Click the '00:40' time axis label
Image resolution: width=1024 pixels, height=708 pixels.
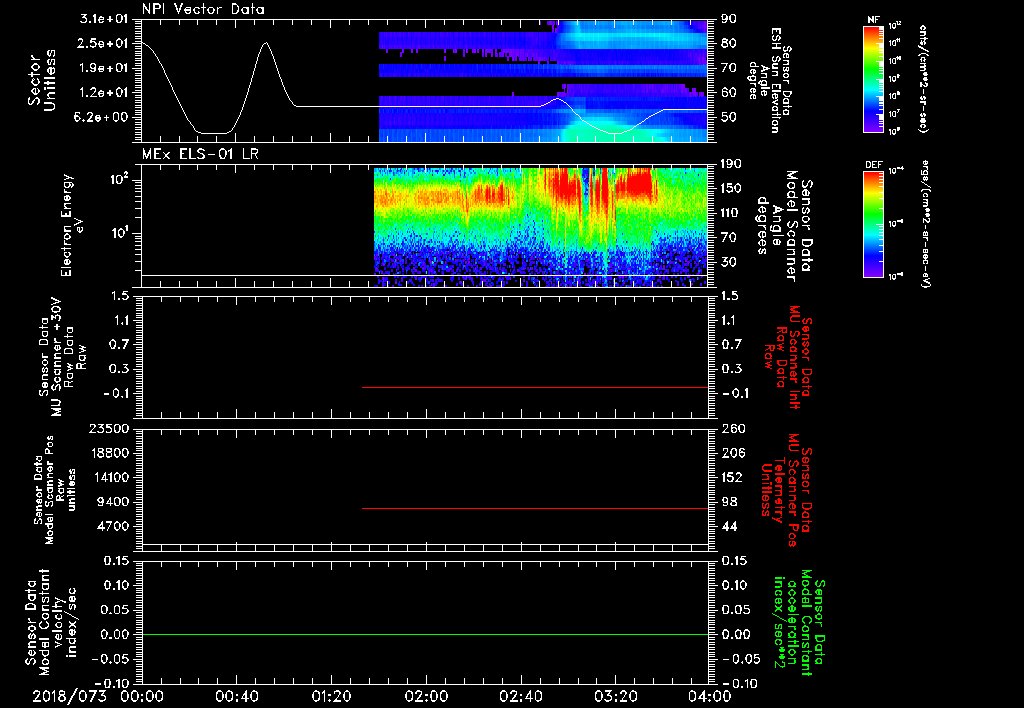236,696
